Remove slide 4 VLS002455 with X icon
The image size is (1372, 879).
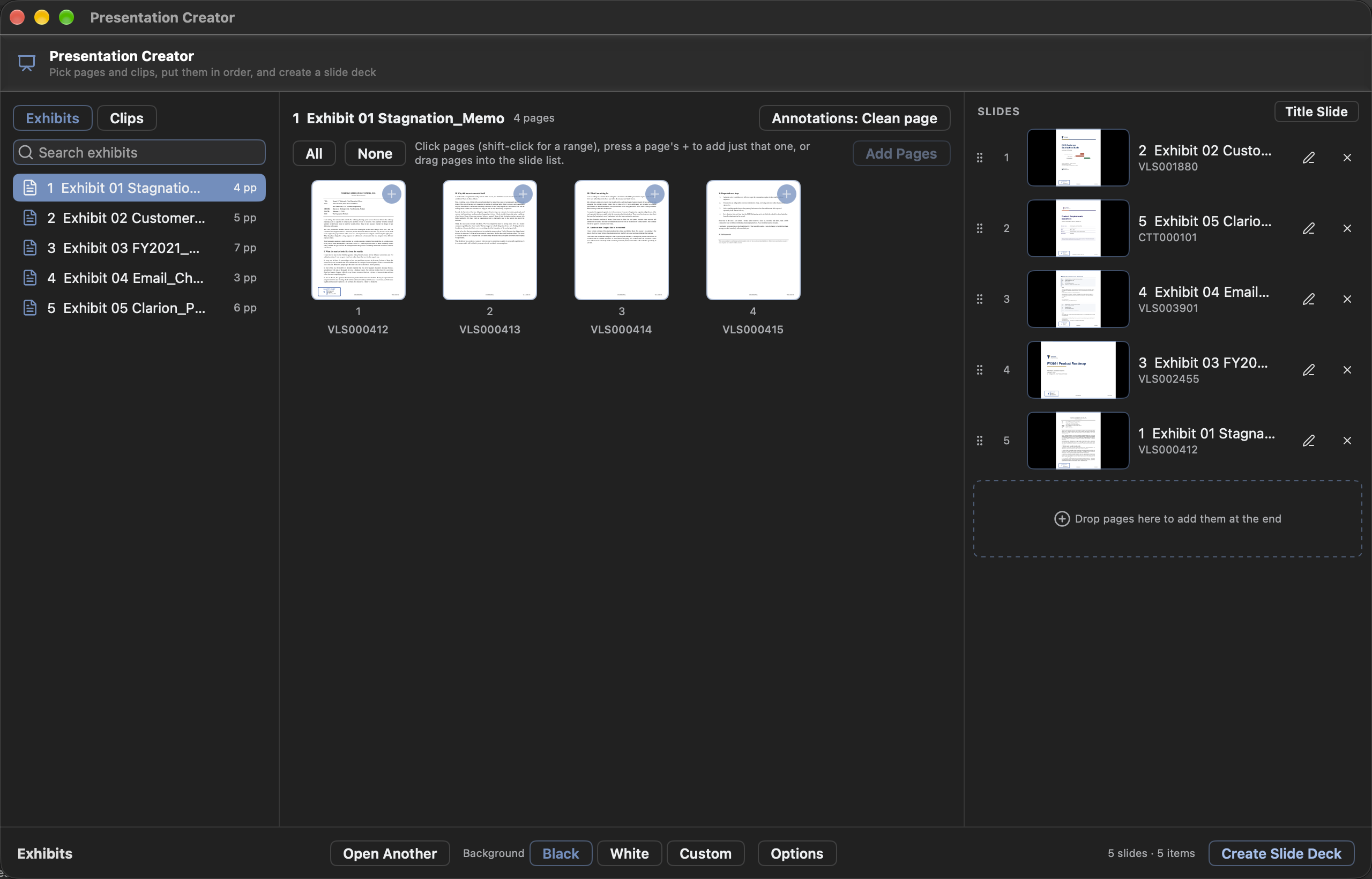(1347, 370)
